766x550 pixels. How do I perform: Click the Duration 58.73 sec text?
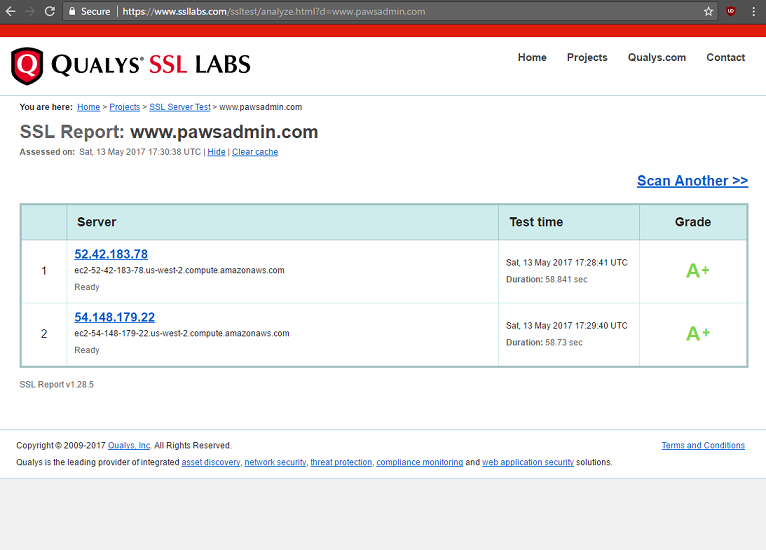click(544, 342)
